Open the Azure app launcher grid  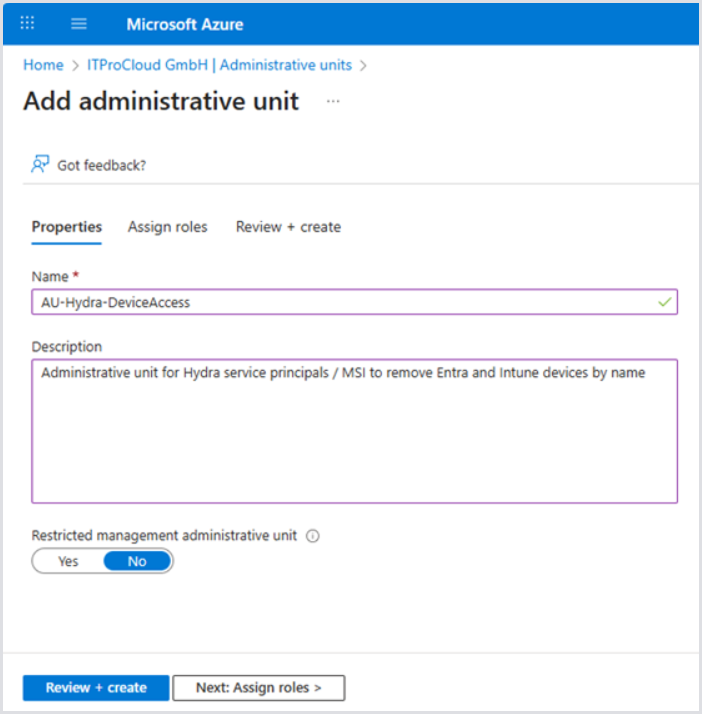[x=27, y=23]
